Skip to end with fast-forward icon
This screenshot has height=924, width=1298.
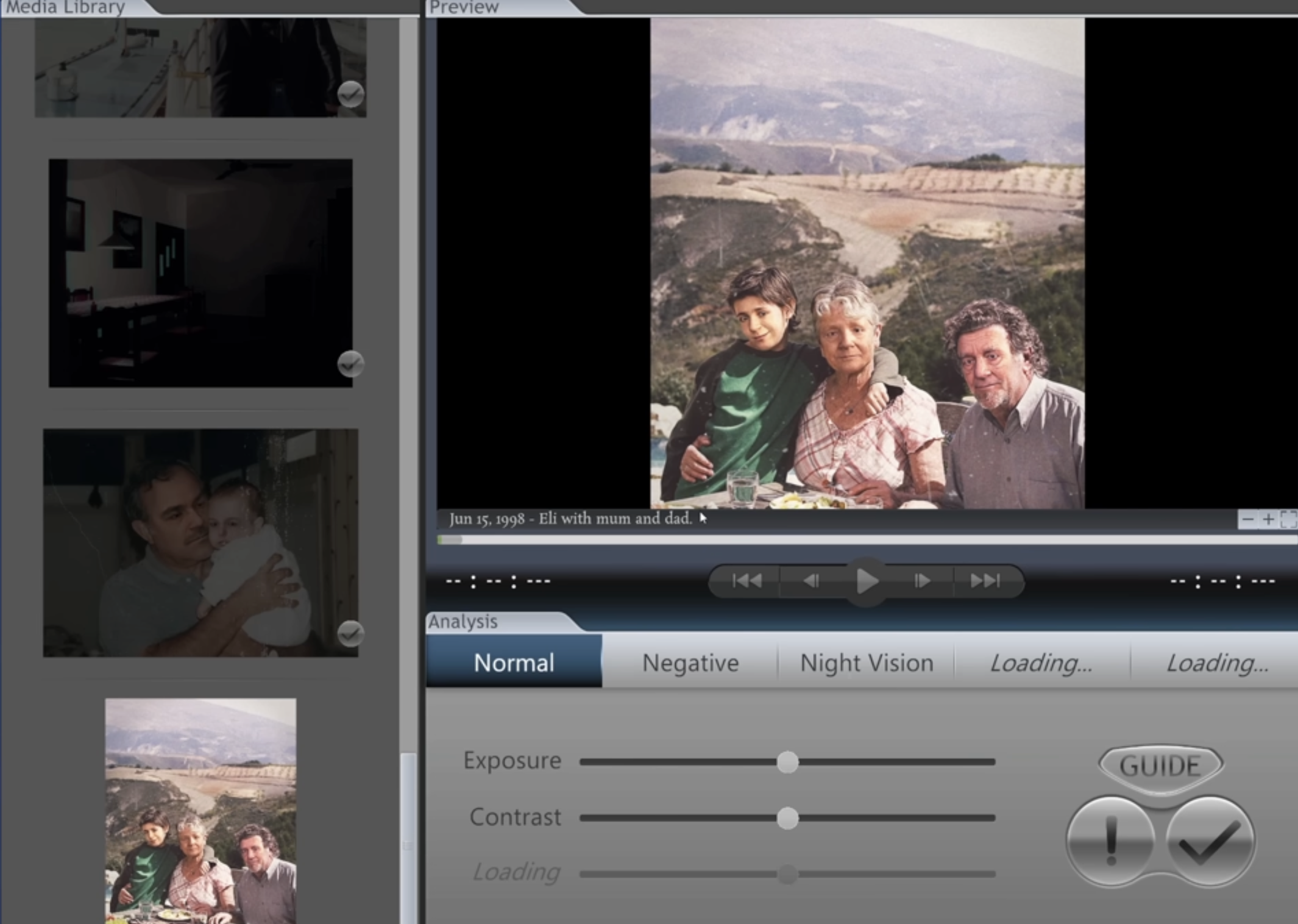(x=985, y=581)
